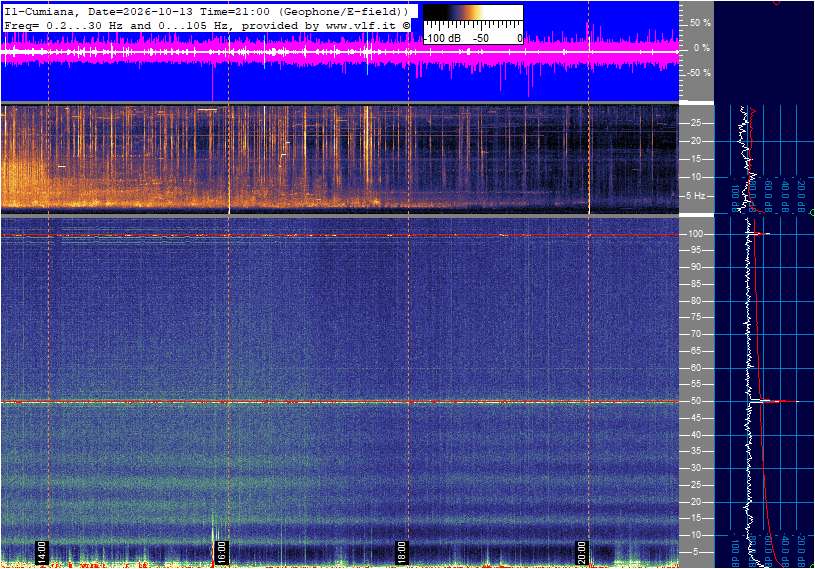Click the 35 Hz E-field axis label

pos(696,451)
